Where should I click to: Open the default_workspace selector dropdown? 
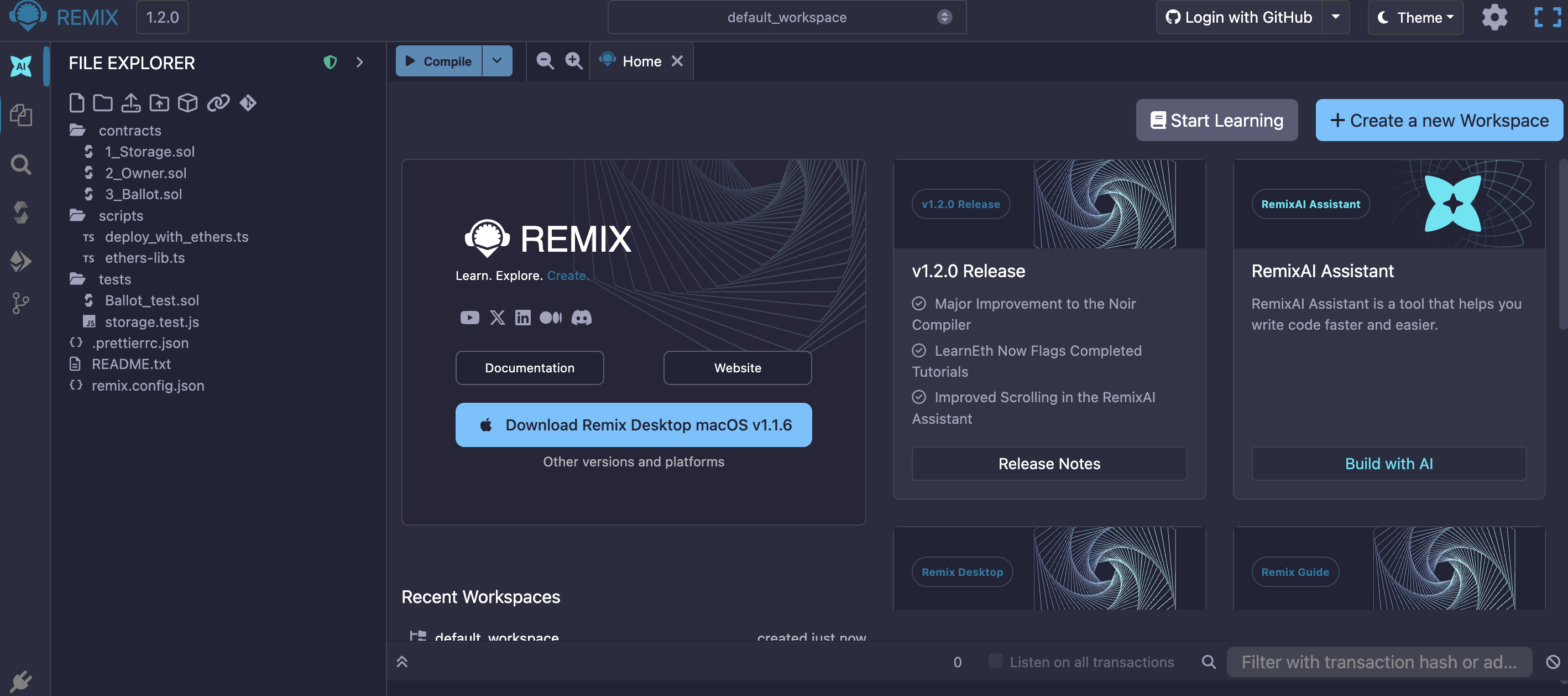786,18
